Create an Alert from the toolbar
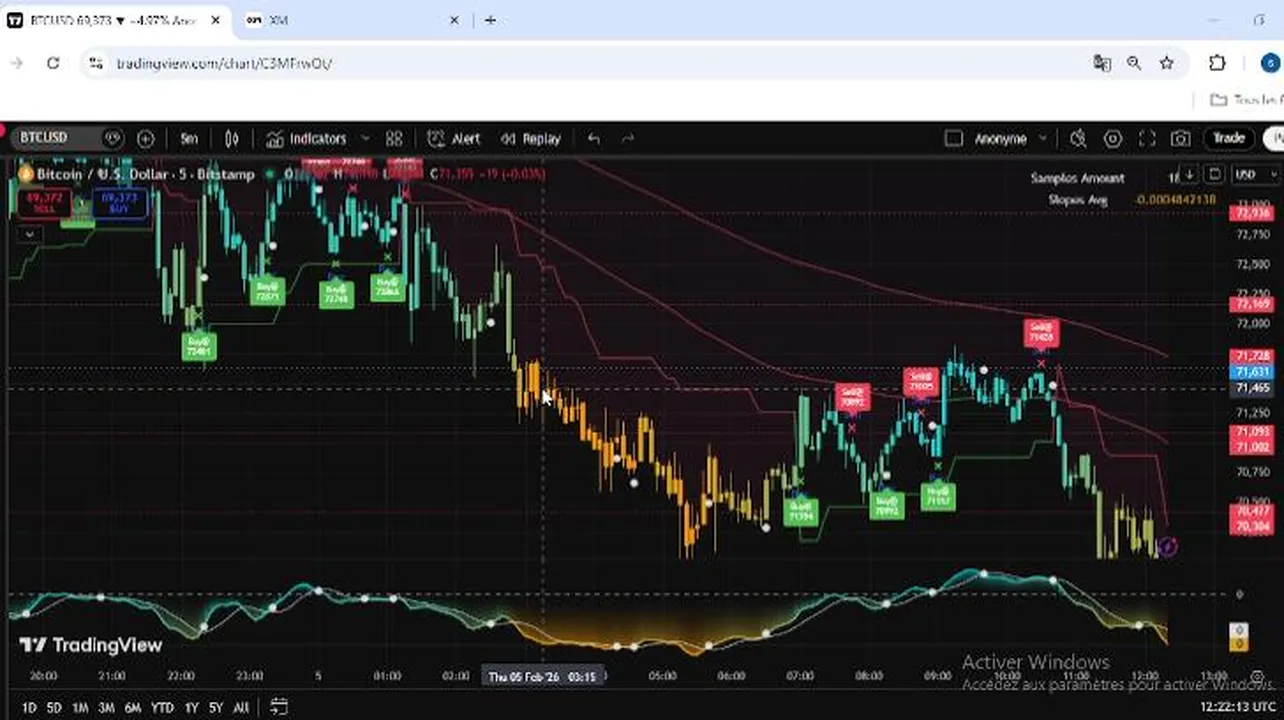1284x720 pixels. (x=454, y=138)
